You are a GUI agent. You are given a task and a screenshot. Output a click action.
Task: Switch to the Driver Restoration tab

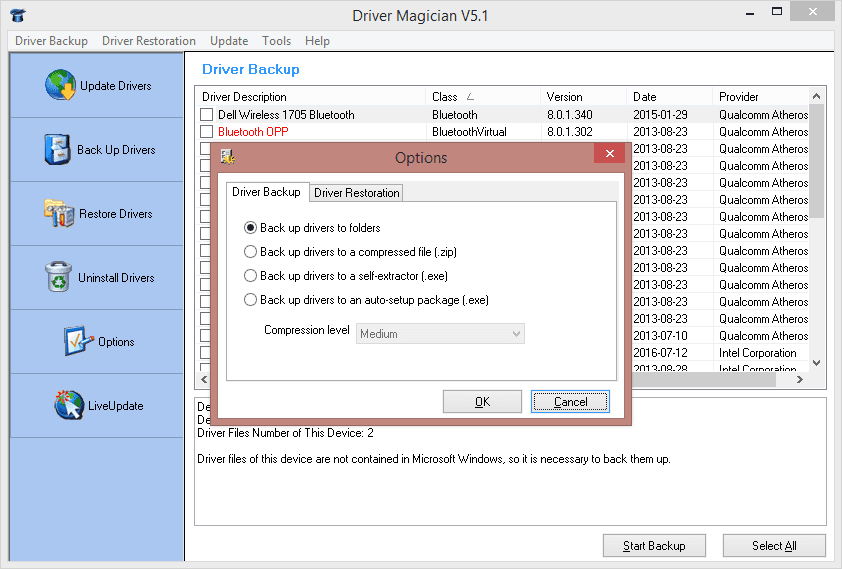(357, 193)
